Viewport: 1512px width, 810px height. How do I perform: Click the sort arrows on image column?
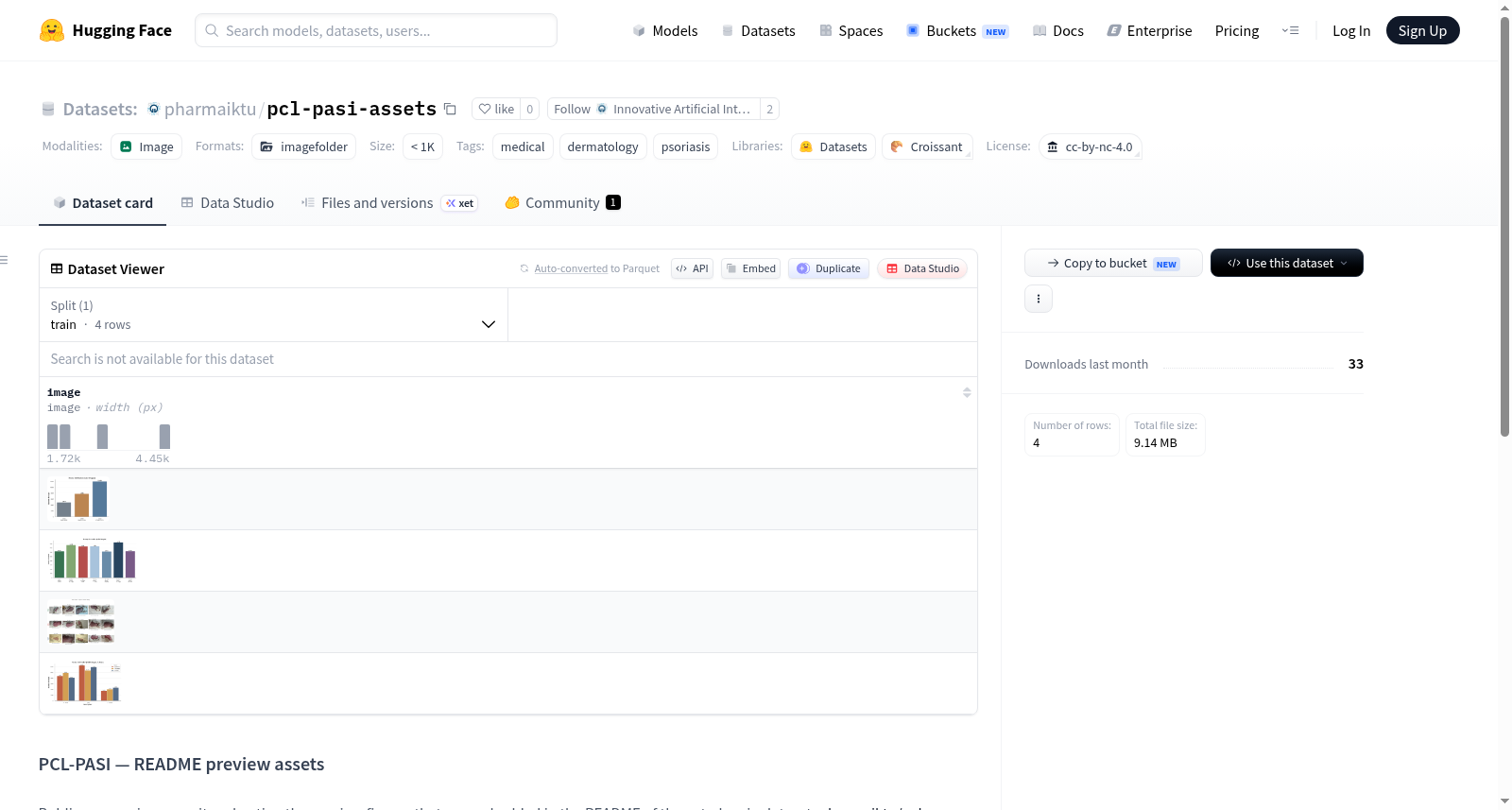click(967, 392)
